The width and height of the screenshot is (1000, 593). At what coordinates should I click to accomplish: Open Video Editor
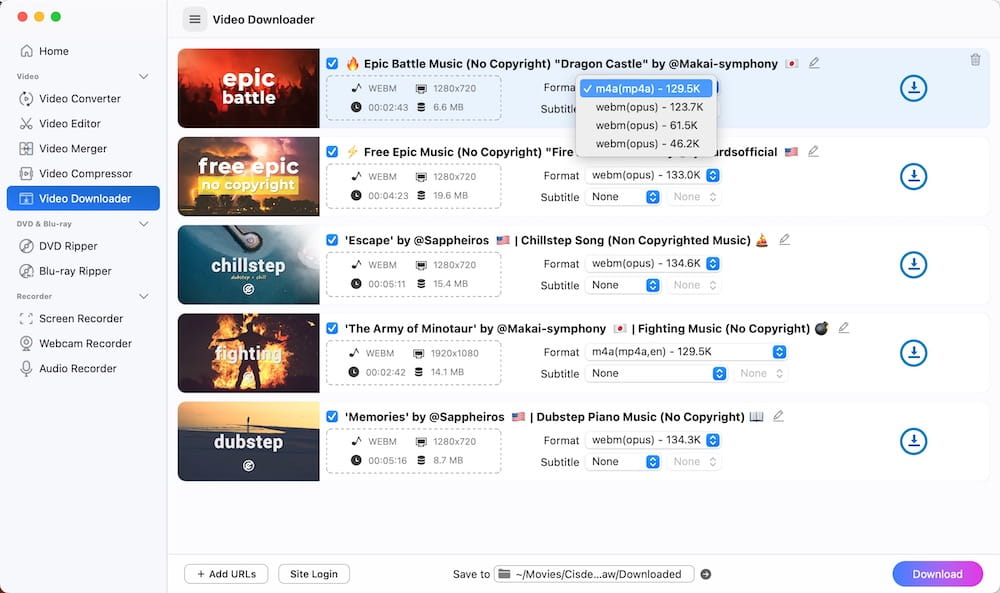(x=83, y=123)
